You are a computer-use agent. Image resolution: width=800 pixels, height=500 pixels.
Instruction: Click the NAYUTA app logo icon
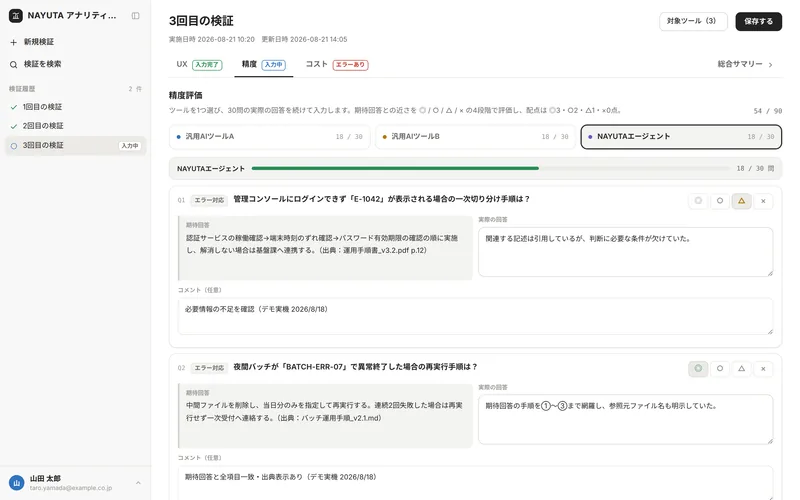(16, 16)
